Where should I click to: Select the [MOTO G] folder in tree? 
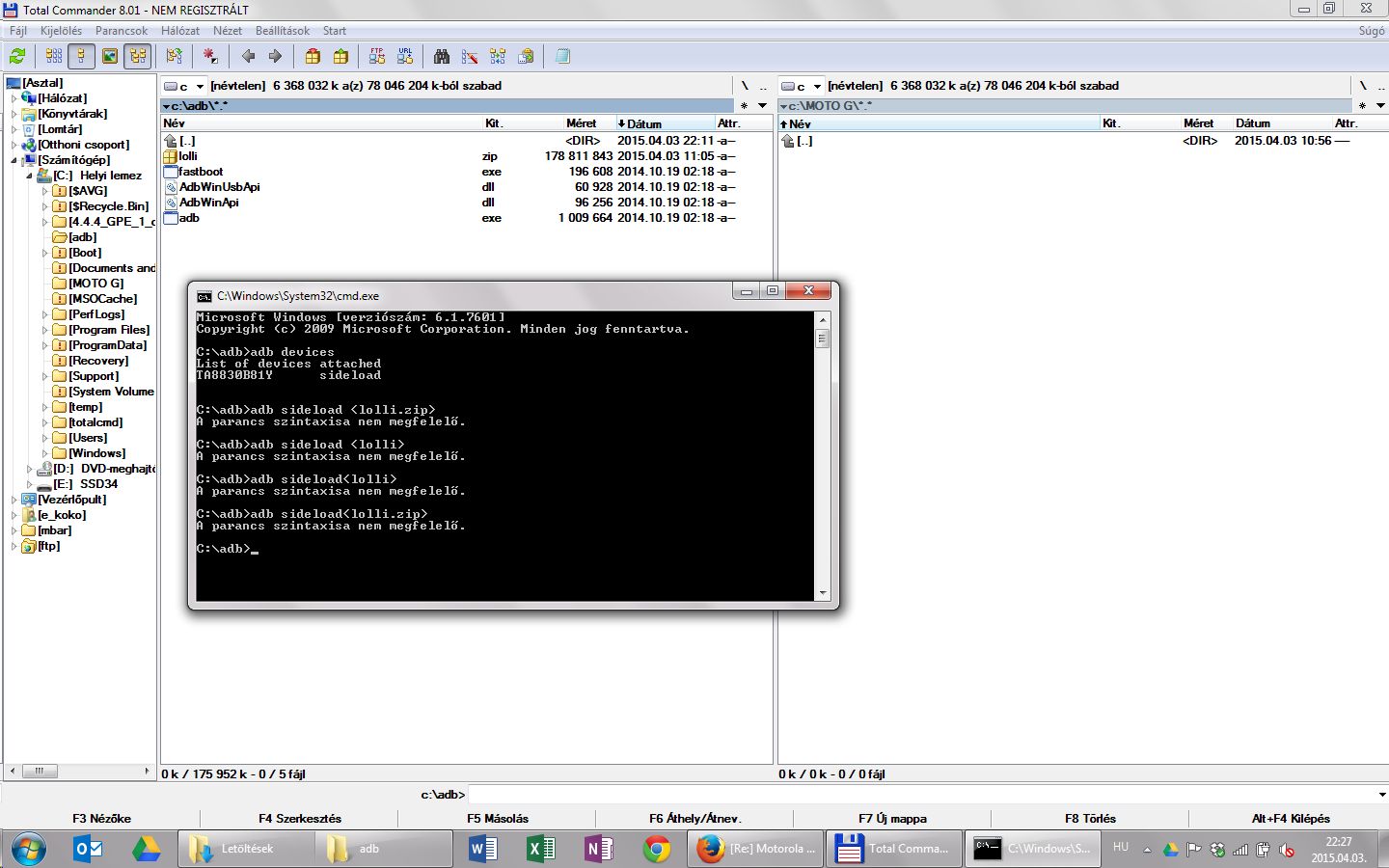click(96, 284)
